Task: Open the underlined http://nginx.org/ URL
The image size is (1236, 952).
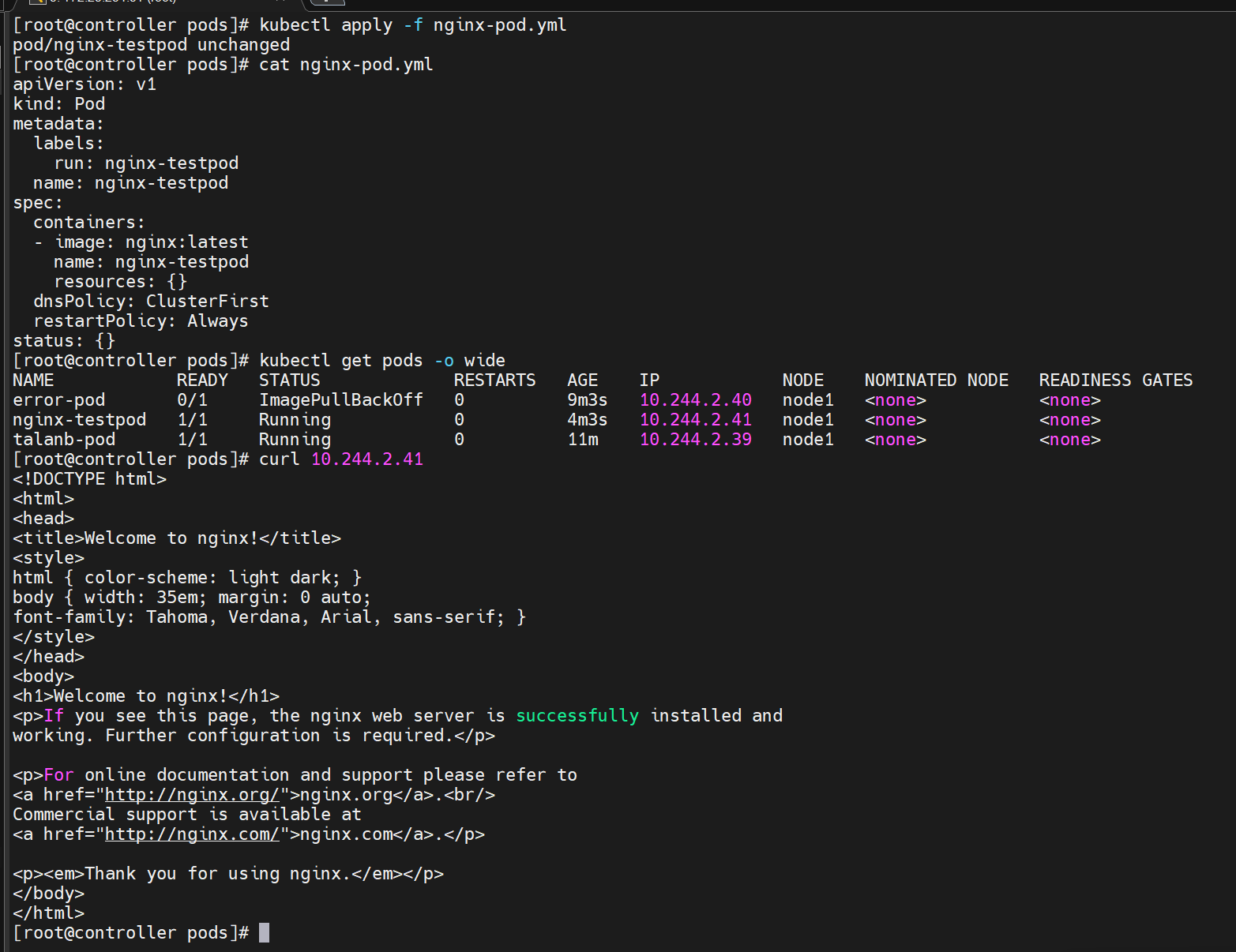Action: (x=192, y=795)
